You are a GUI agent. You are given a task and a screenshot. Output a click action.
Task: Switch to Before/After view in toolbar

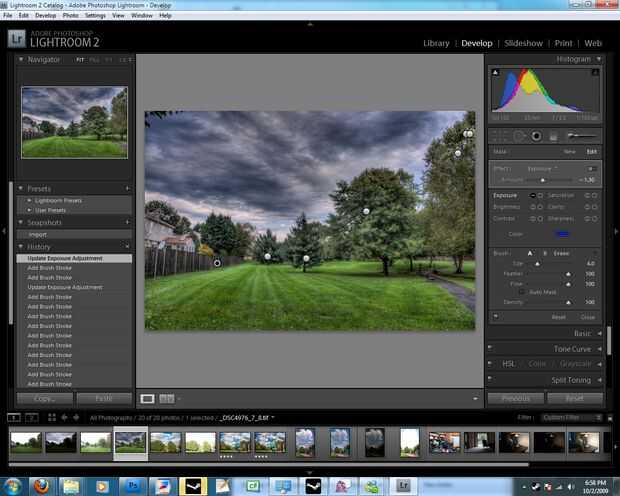[x=166, y=399]
